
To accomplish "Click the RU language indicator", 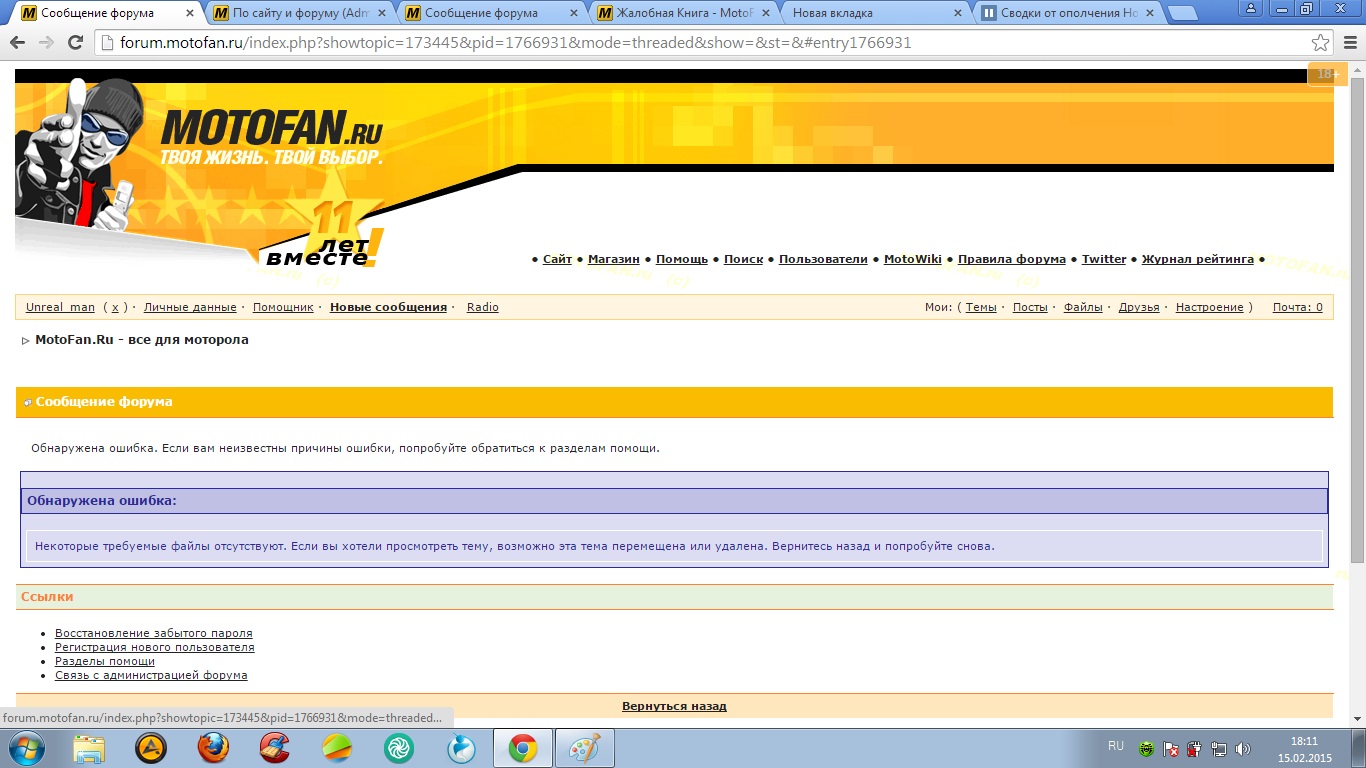I will tap(1116, 746).
